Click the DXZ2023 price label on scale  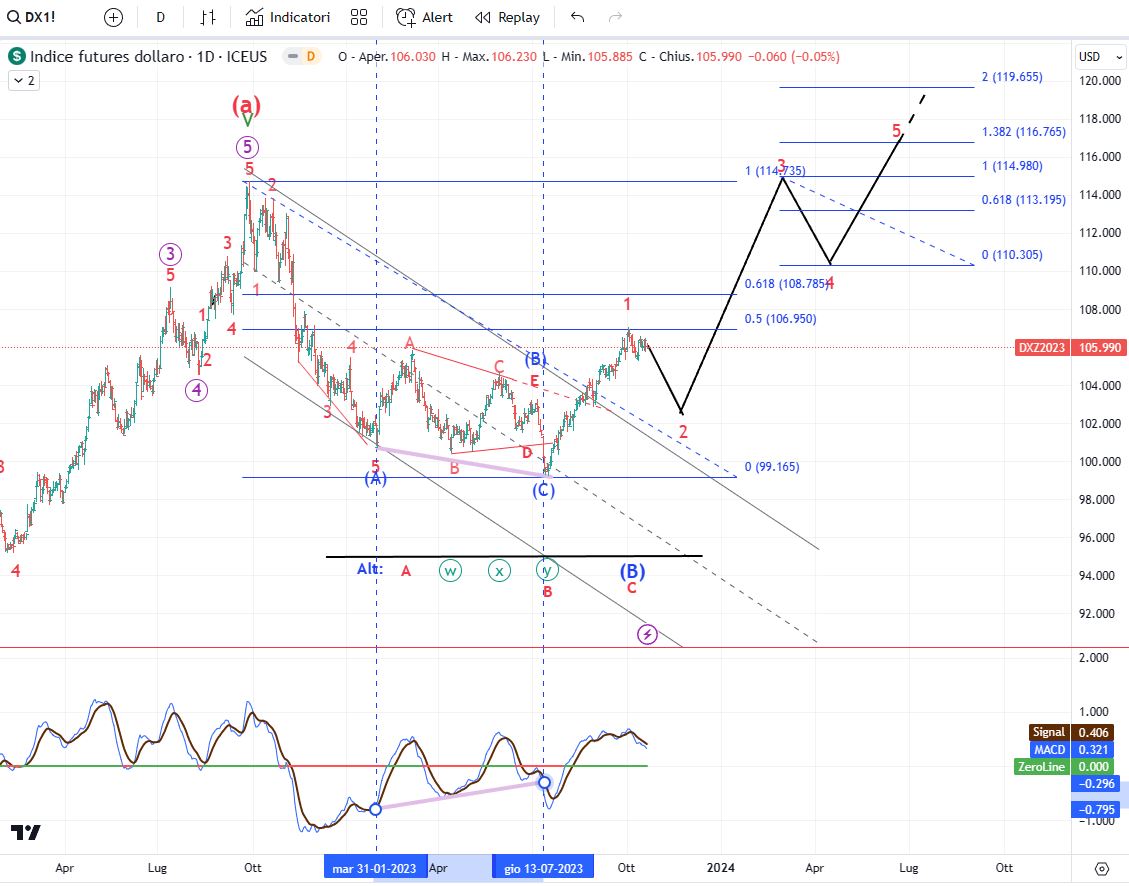tap(1042, 347)
